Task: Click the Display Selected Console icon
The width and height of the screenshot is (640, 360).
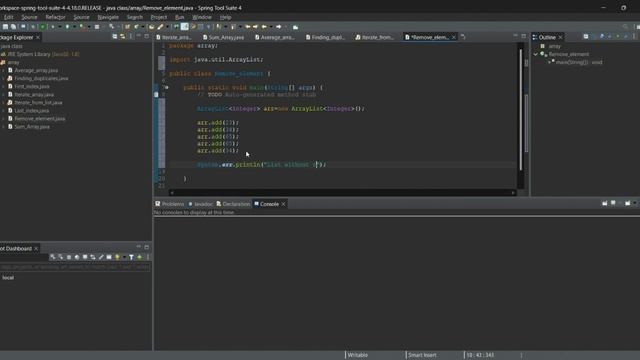Action: (x=613, y=203)
